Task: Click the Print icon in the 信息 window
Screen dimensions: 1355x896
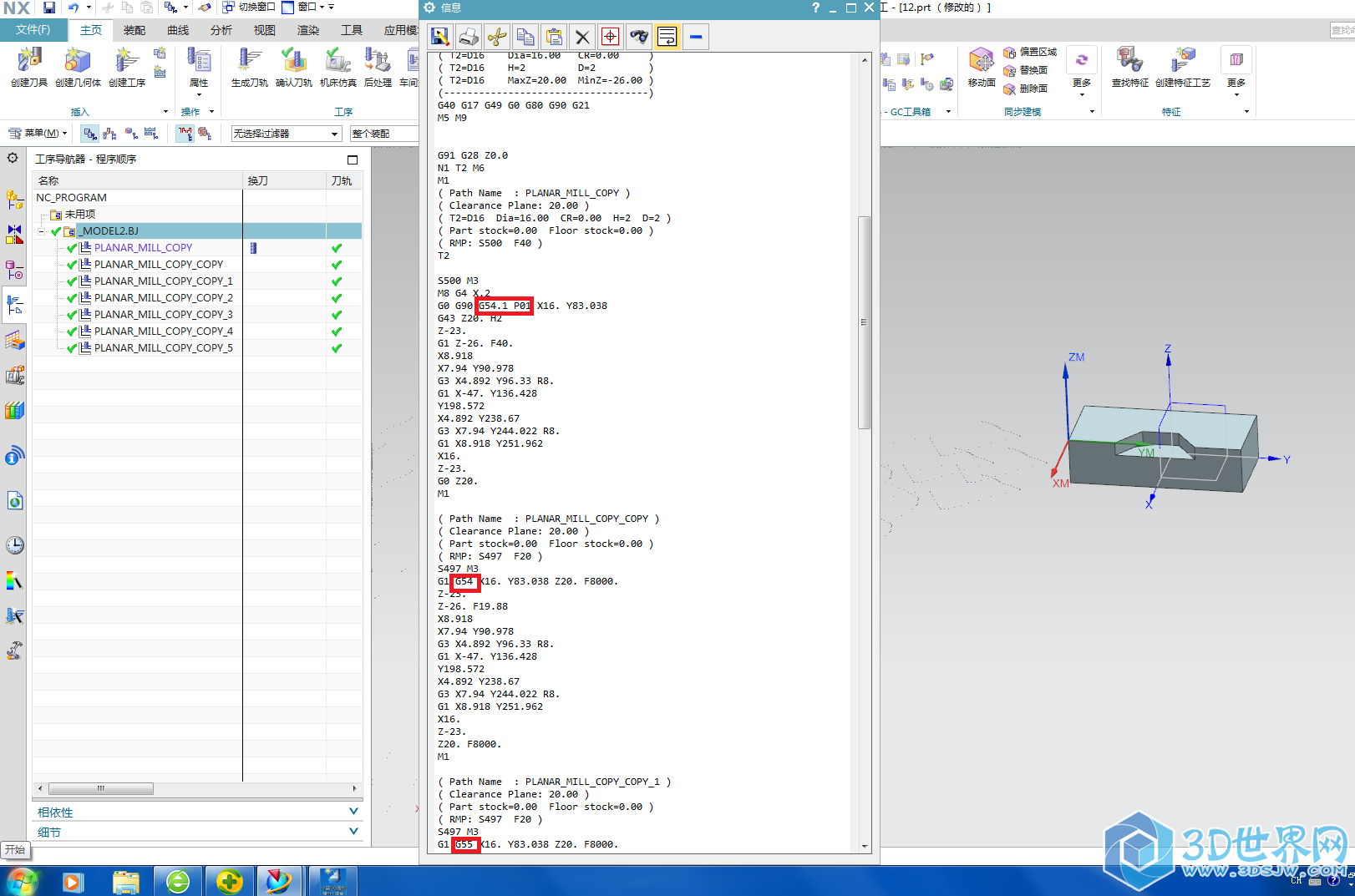Action: pos(469,37)
